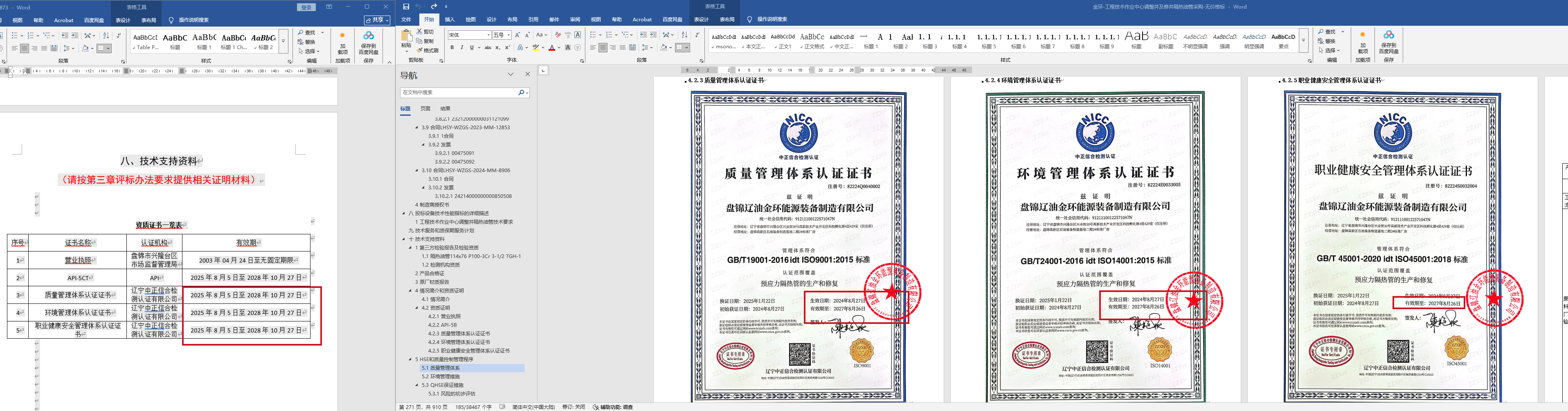
Task: Click the Shading paint bucket in the 金环 window
Action: click(664, 47)
